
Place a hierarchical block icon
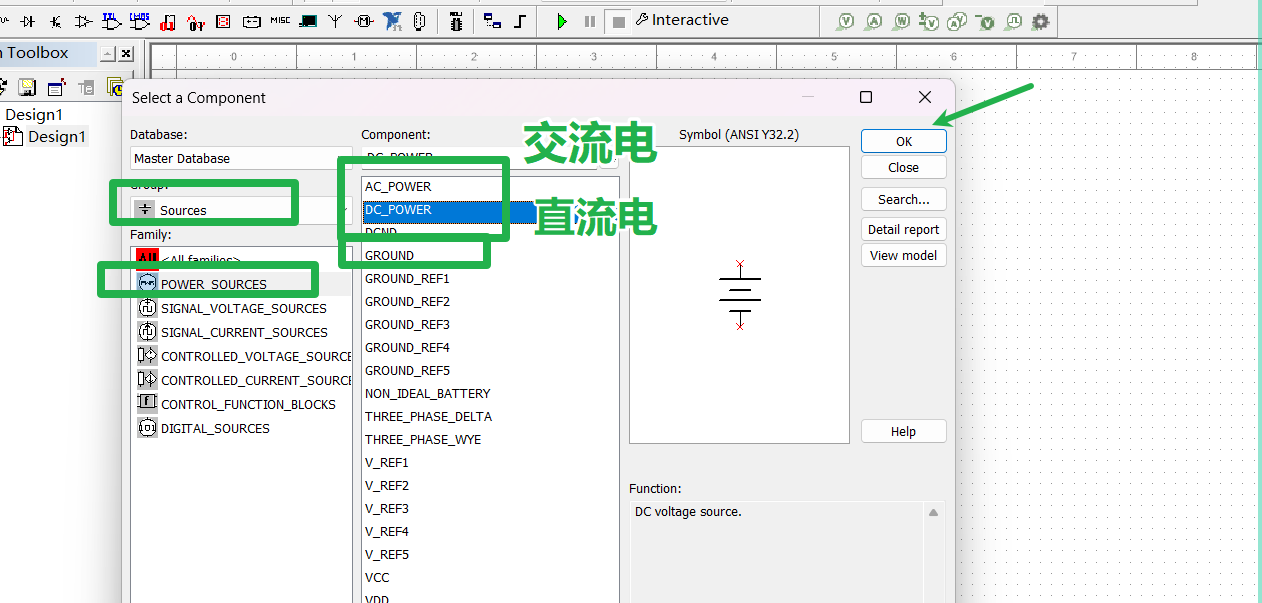click(492, 21)
